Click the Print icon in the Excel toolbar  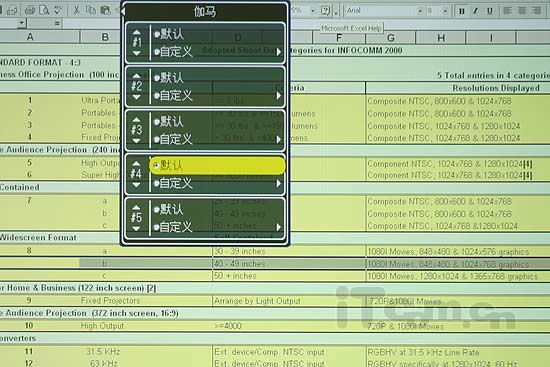30,10
